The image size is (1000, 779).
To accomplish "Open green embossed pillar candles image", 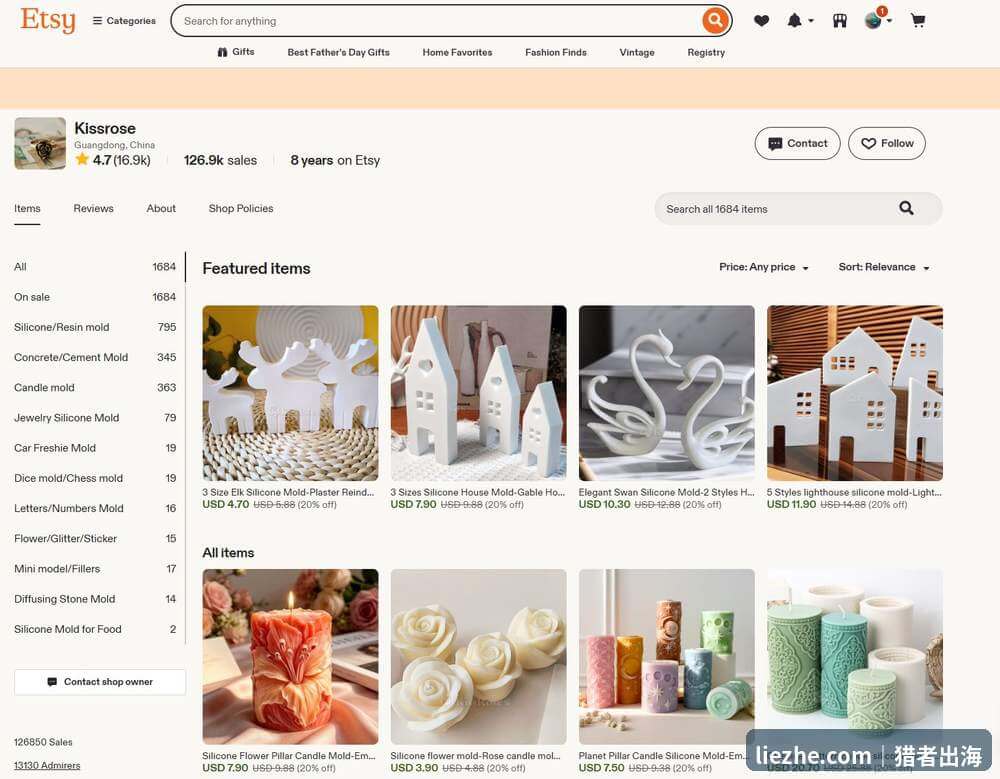I will pos(855,657).
